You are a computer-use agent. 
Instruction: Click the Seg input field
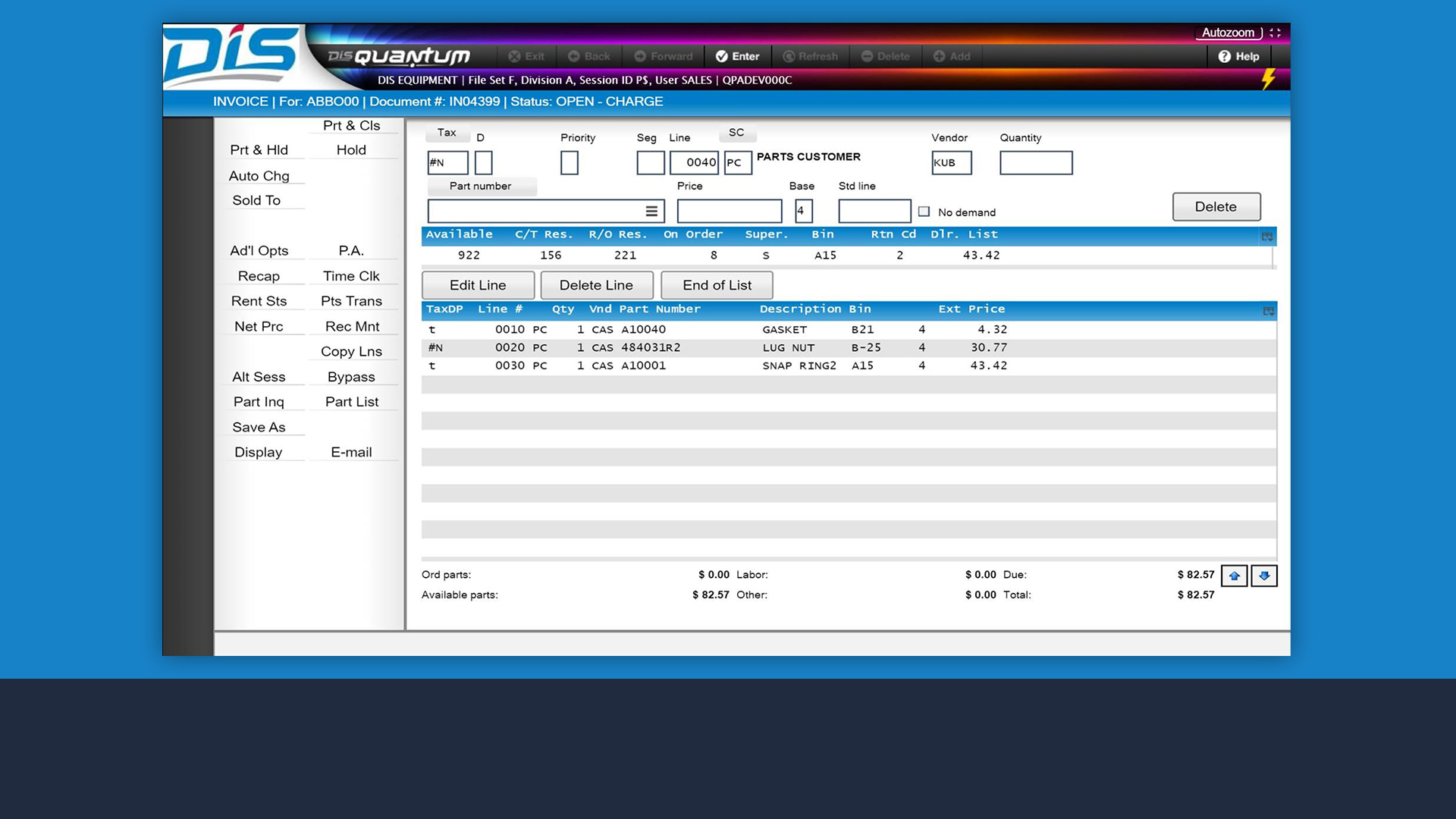pos(651,162)
